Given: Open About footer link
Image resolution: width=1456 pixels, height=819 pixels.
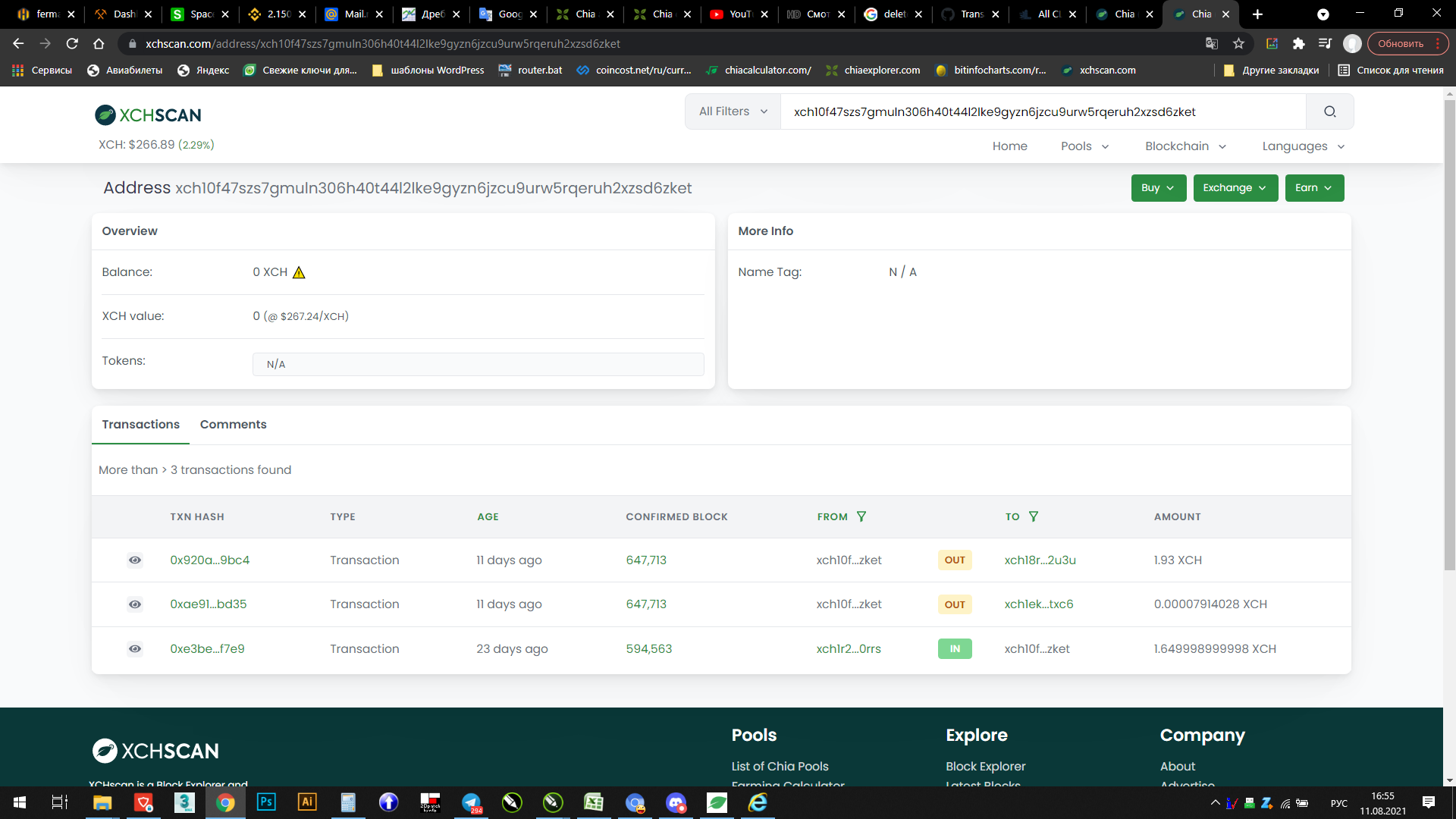Looking at the screenshot, I should click(1177, 767).
